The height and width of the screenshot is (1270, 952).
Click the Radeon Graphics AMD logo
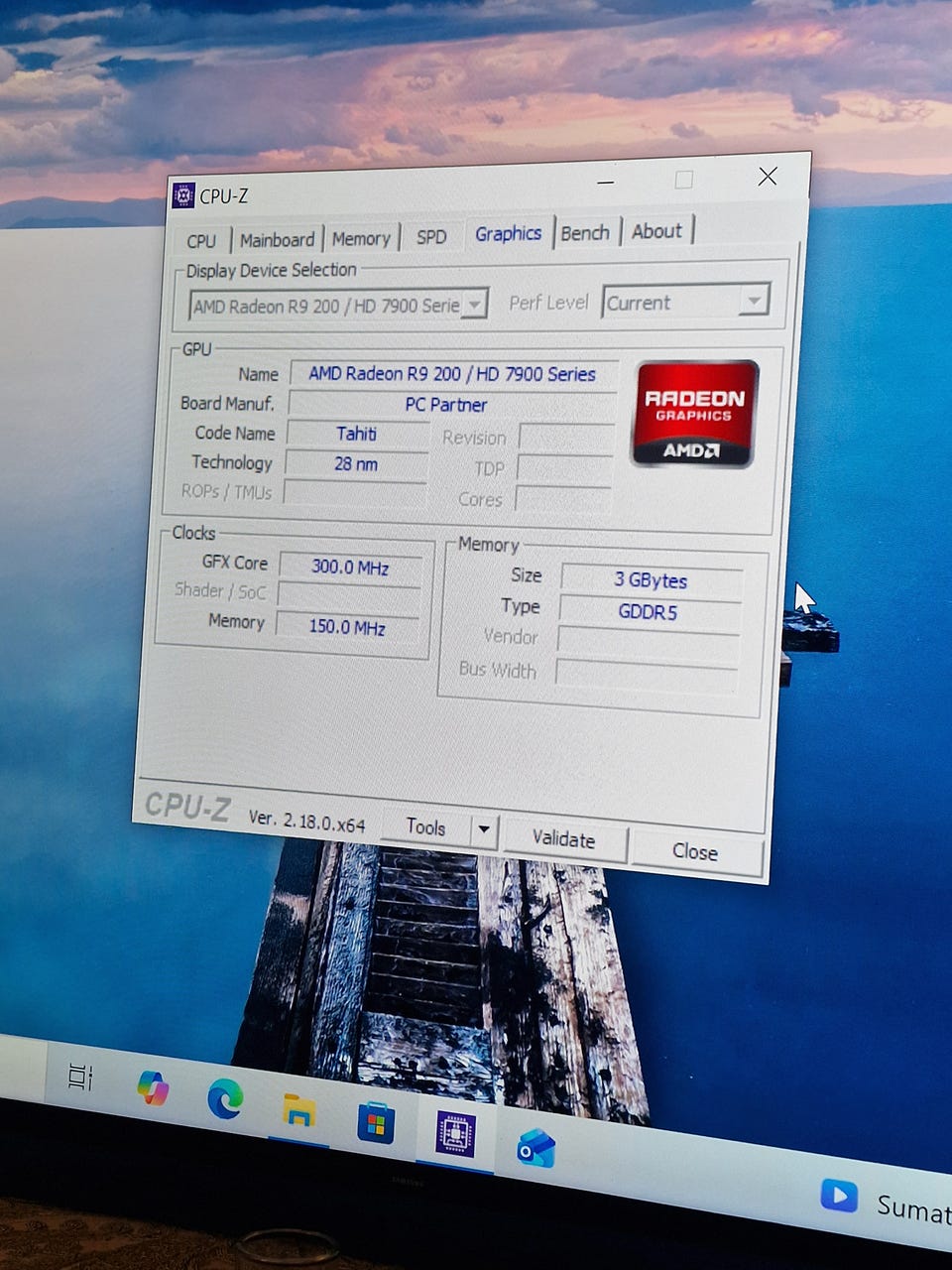[695, 414]
